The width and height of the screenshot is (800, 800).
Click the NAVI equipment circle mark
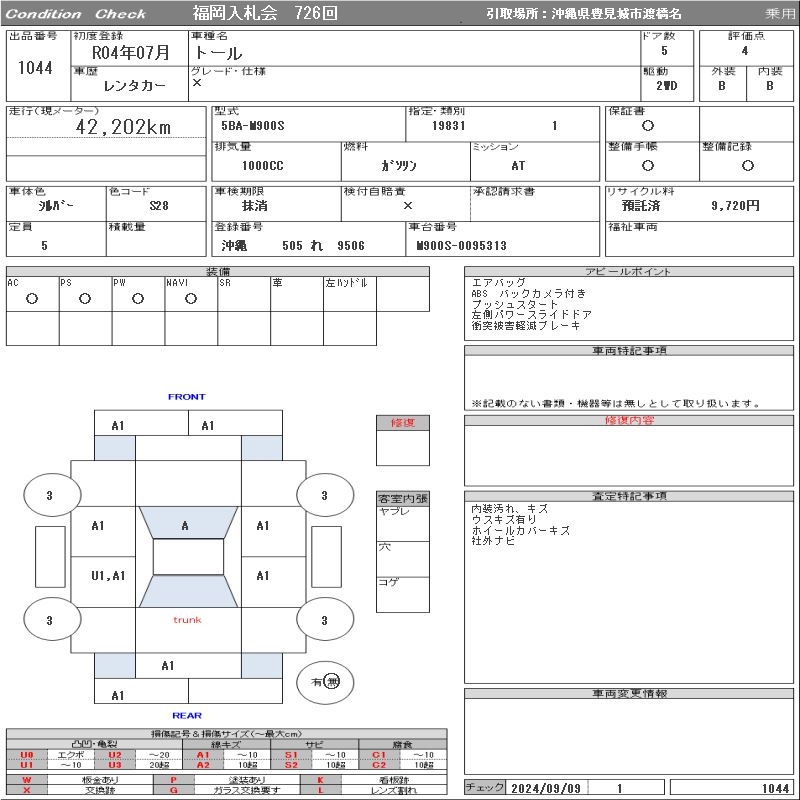191,299
